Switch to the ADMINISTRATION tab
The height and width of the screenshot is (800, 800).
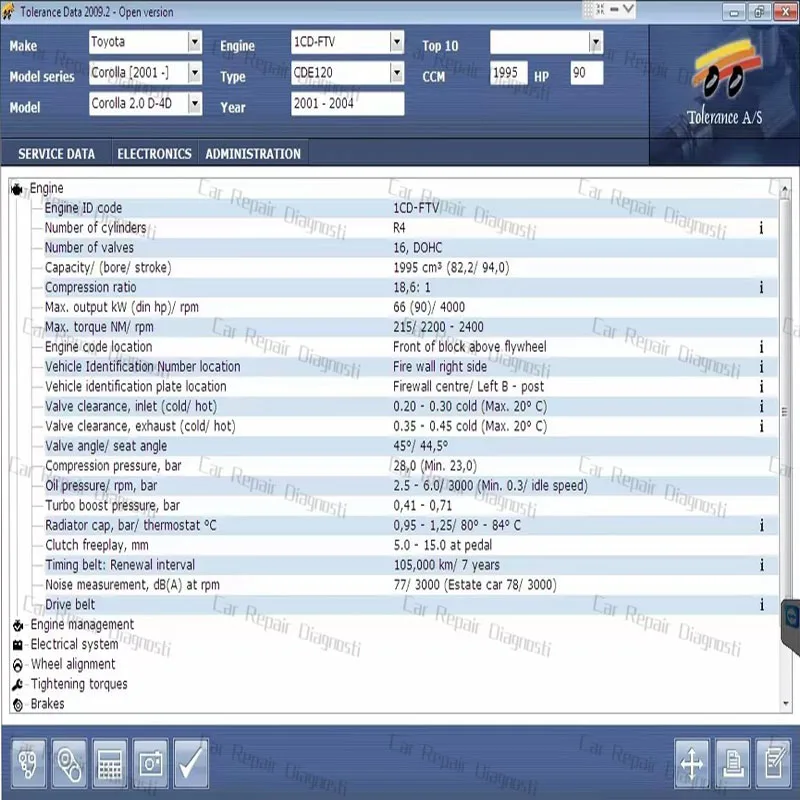tap(253, 154)
